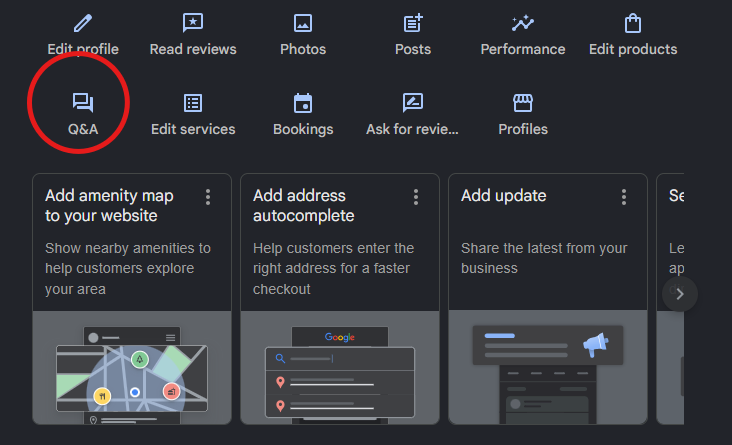Click the Edit services label
This screenshot has width=732, height=445.
click(193, 129)
